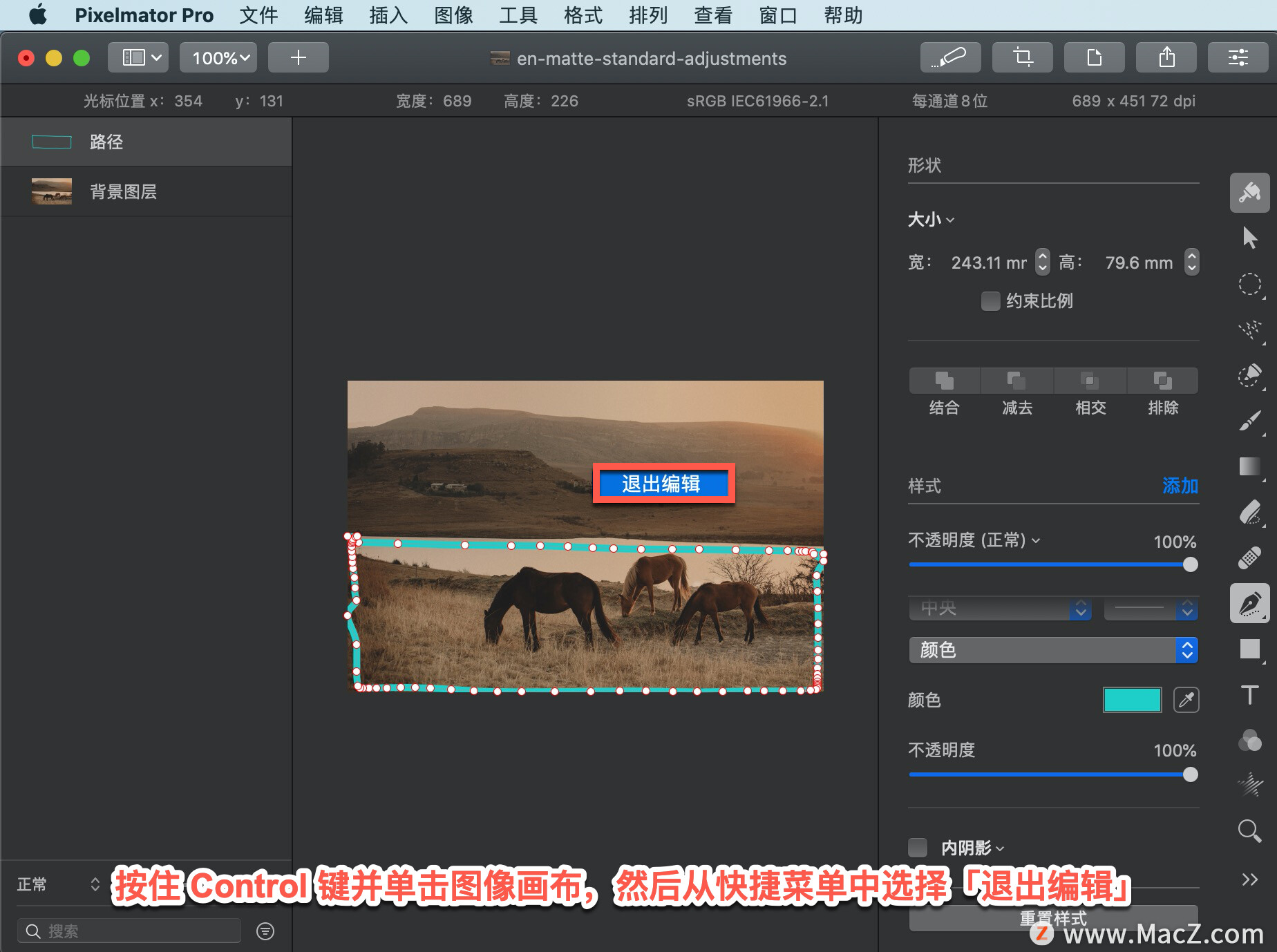Select the Pen tool in the right toolbar
This screenshot has height=952, width=1277.
pos(1251,604)
